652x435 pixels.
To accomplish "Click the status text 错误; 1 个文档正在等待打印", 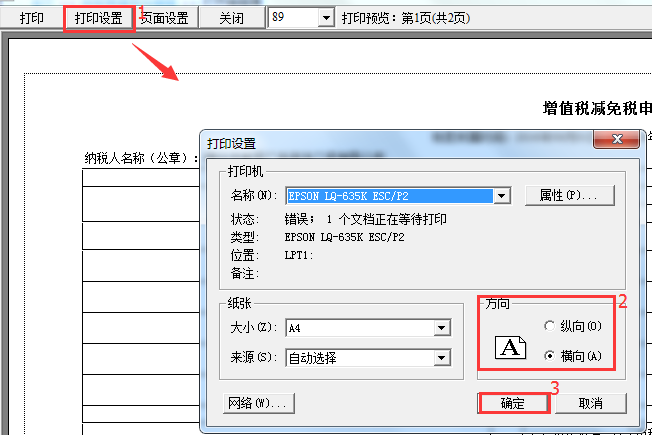I will [366, 219].
